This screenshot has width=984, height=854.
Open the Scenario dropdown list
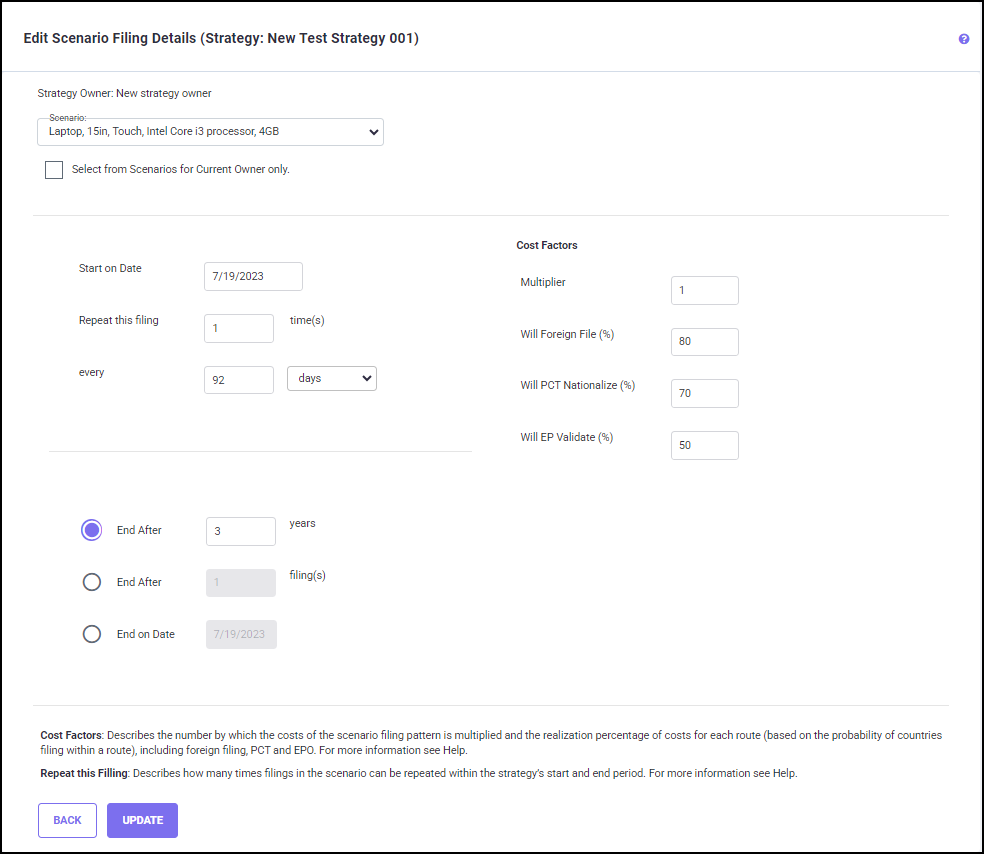click(x=210, y=132)
